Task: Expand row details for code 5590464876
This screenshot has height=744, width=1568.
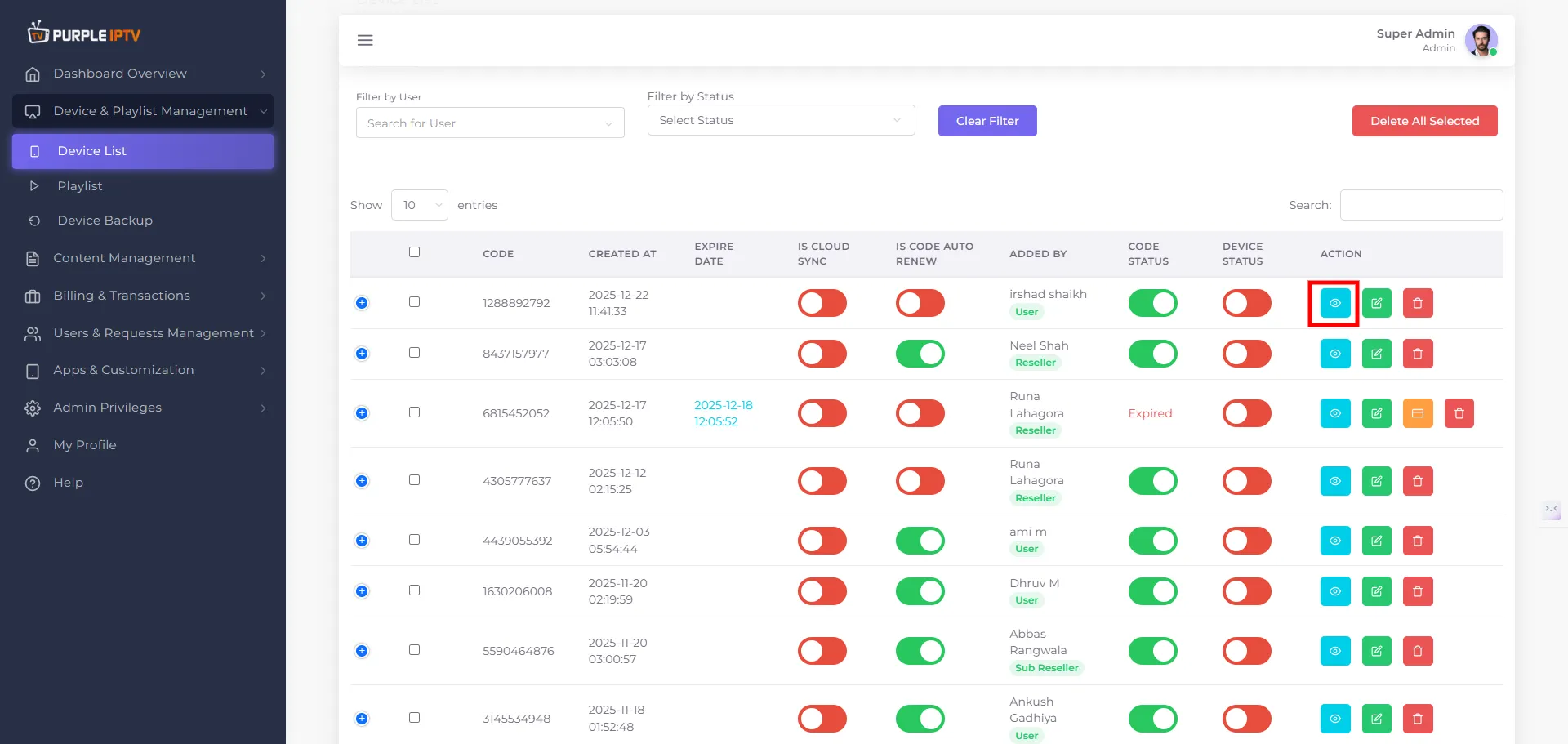Action: pos(362,651)
